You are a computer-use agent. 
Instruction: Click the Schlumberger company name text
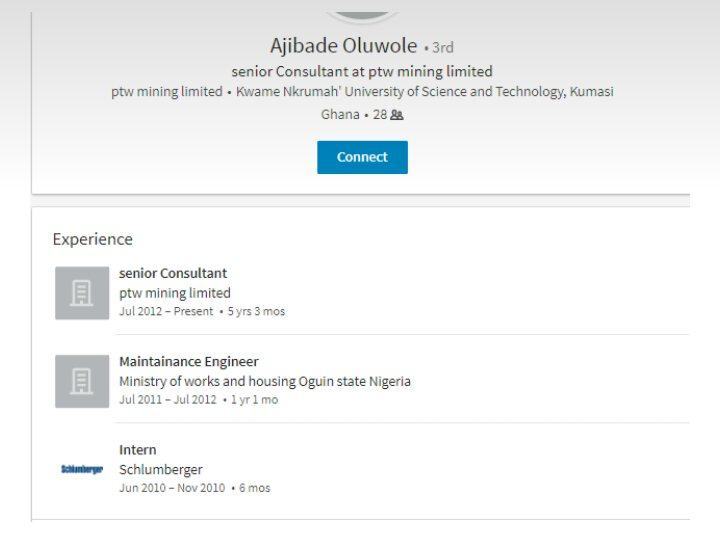(161, 469)
